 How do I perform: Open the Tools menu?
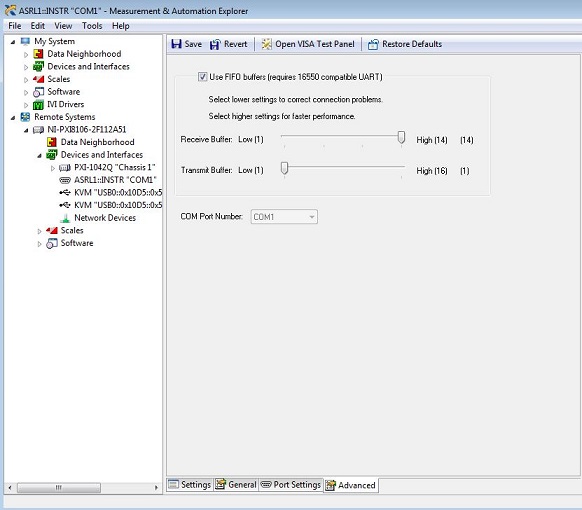(92, 26)
